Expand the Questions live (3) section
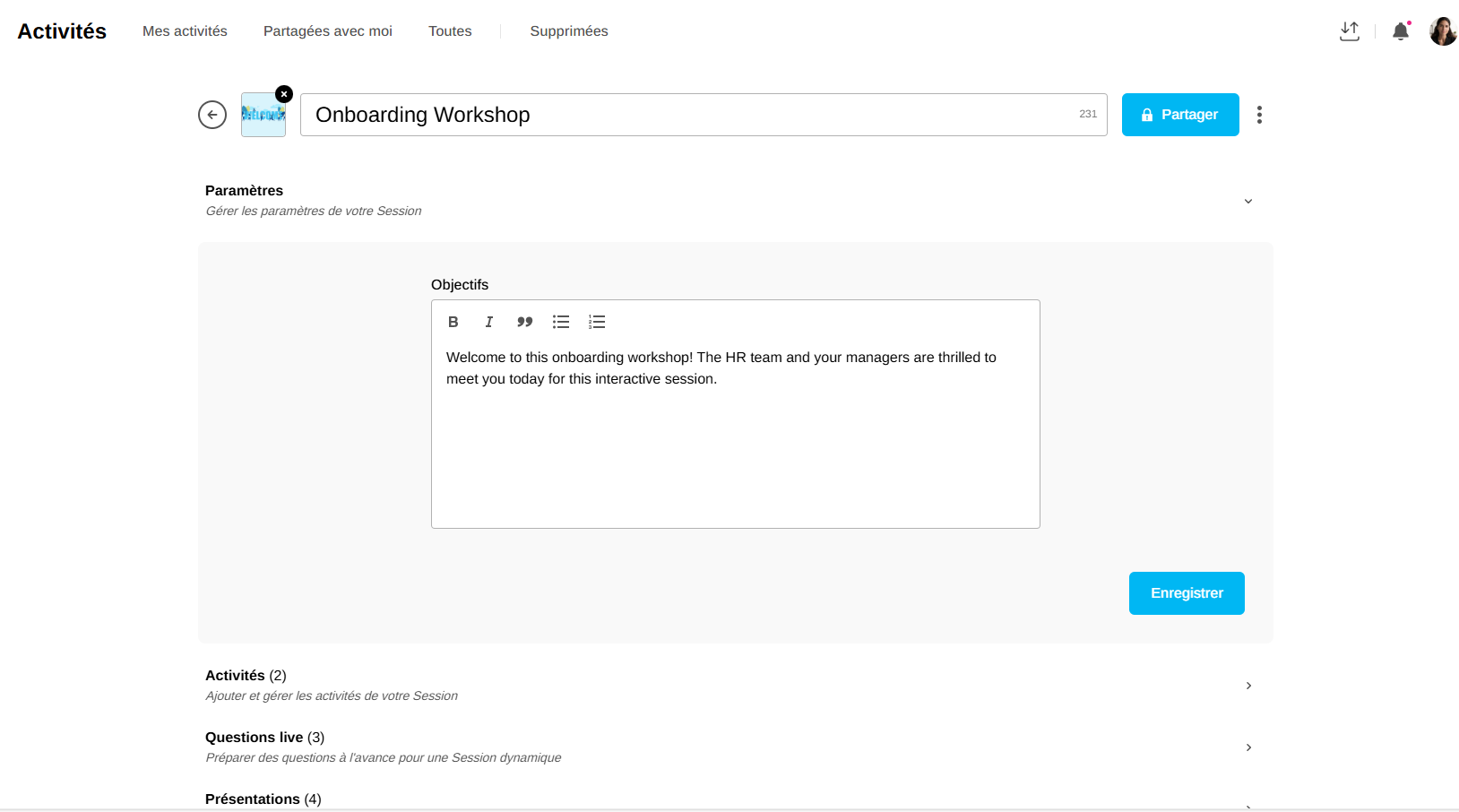The width and height of the screenshot is (1459, 812). coord(1248,747)
